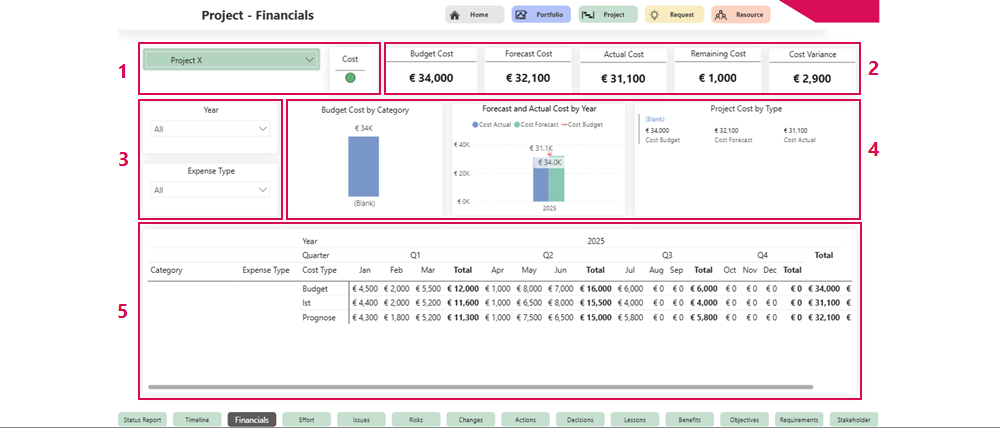This screenshot has width=1000, height=428.
Task: Click the Ist row header
Action: point(306,303)
